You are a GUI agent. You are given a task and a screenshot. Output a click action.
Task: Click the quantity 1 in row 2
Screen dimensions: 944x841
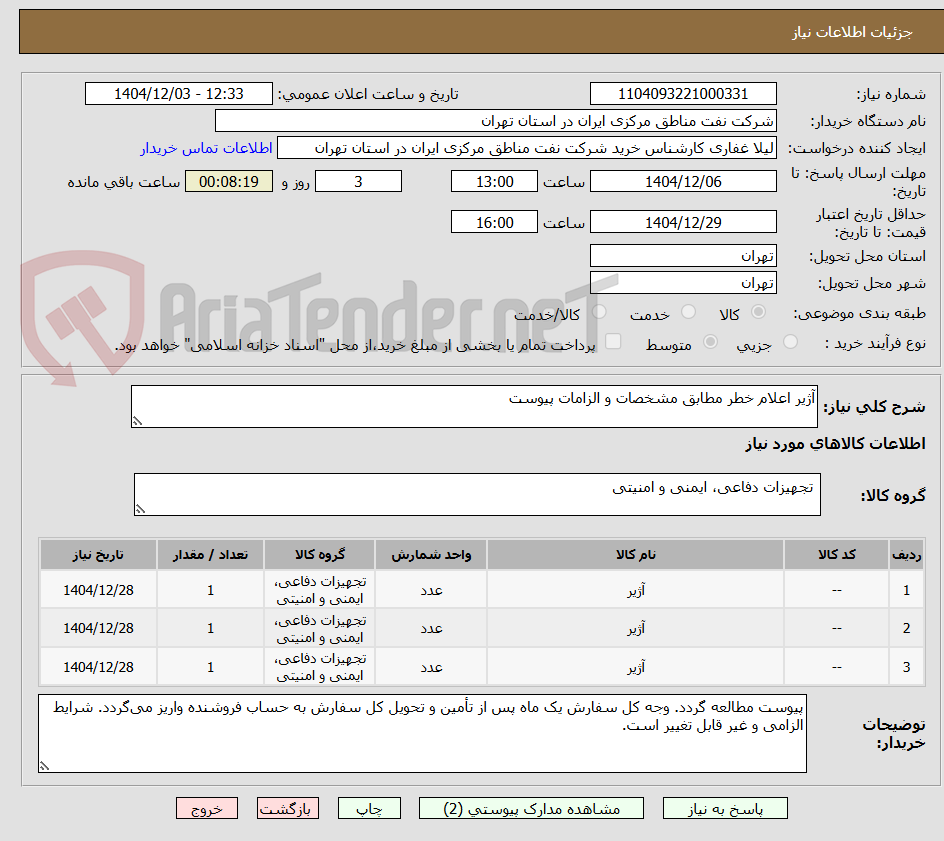(211, 628)
